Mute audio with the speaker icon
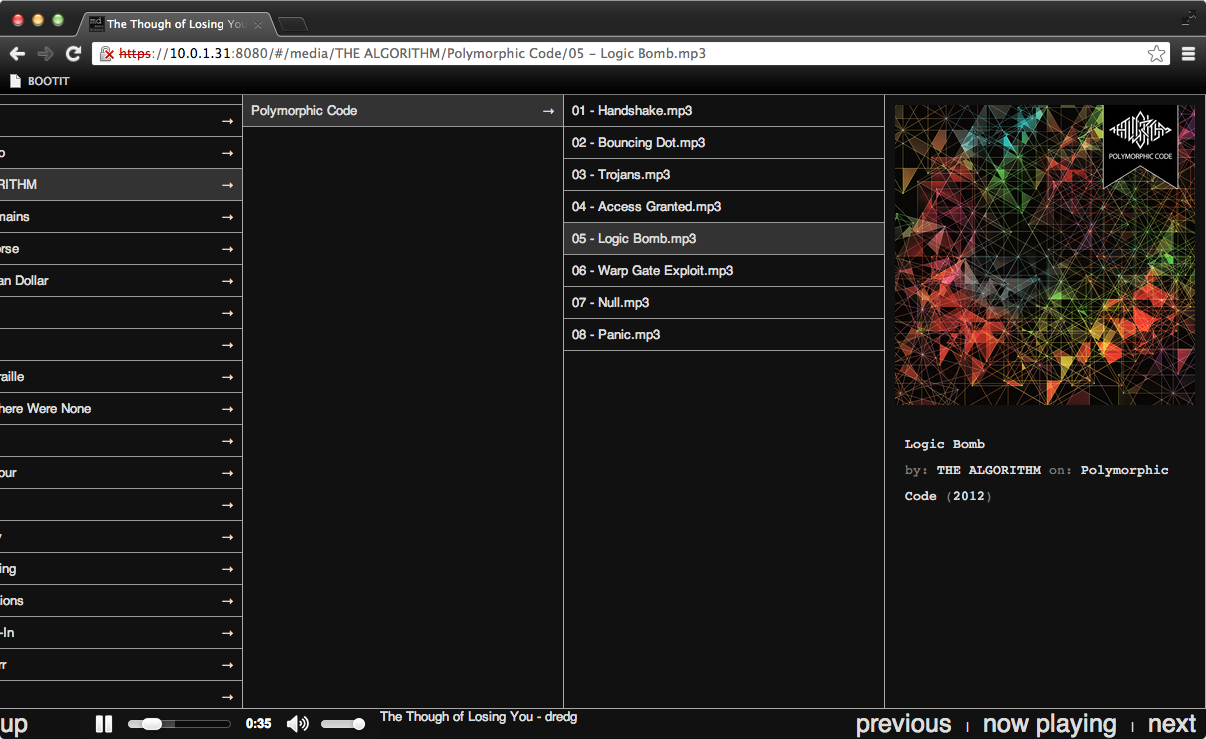 click(298, 724)
